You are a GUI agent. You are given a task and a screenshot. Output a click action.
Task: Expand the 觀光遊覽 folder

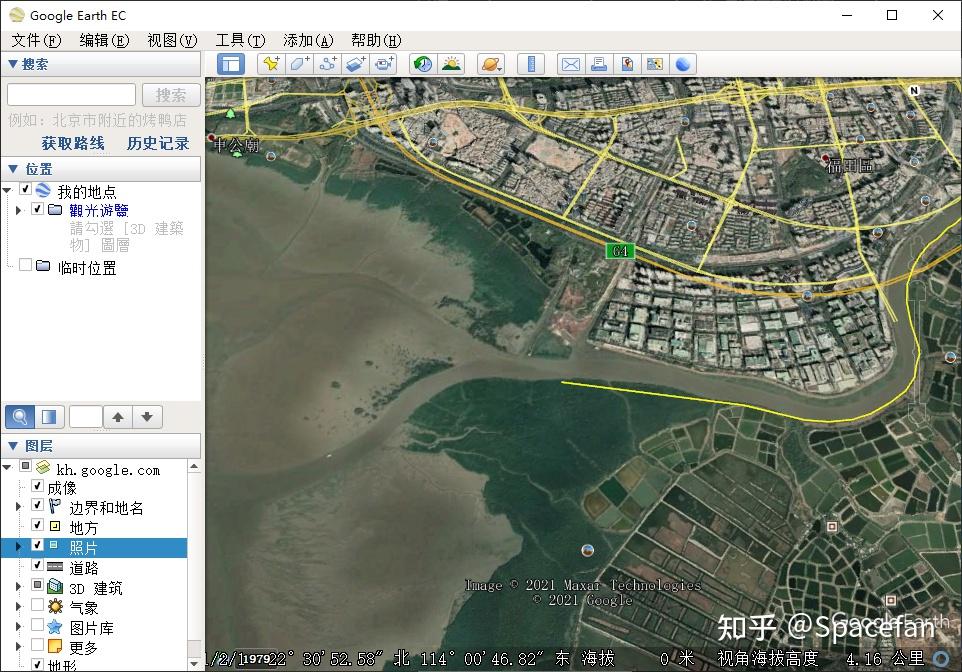18,210
